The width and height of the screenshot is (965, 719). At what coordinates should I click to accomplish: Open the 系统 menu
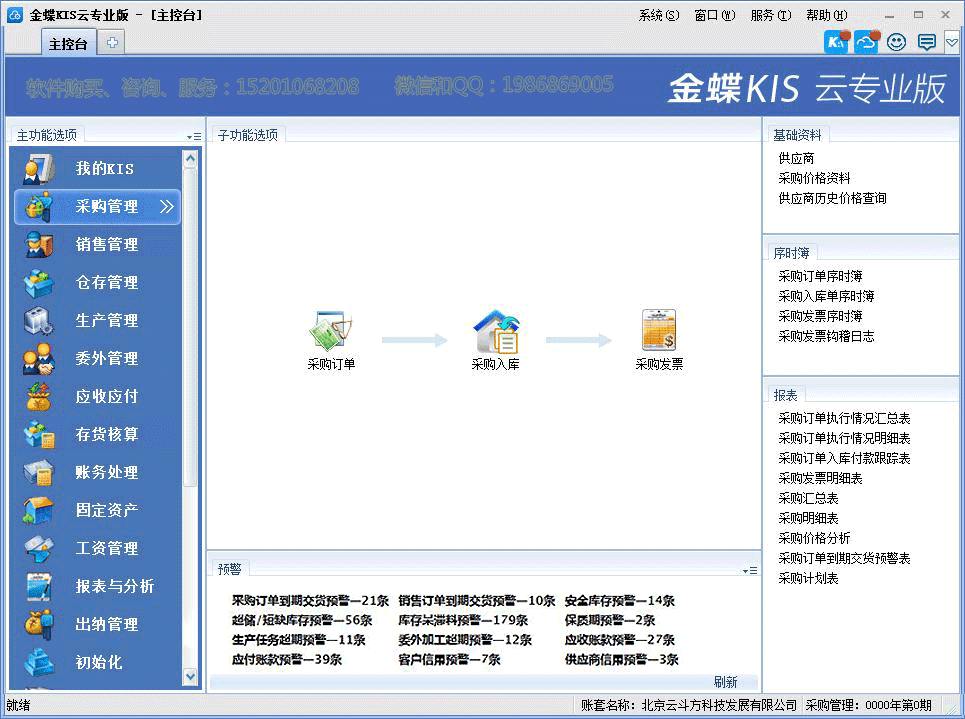tap(658, 15)
